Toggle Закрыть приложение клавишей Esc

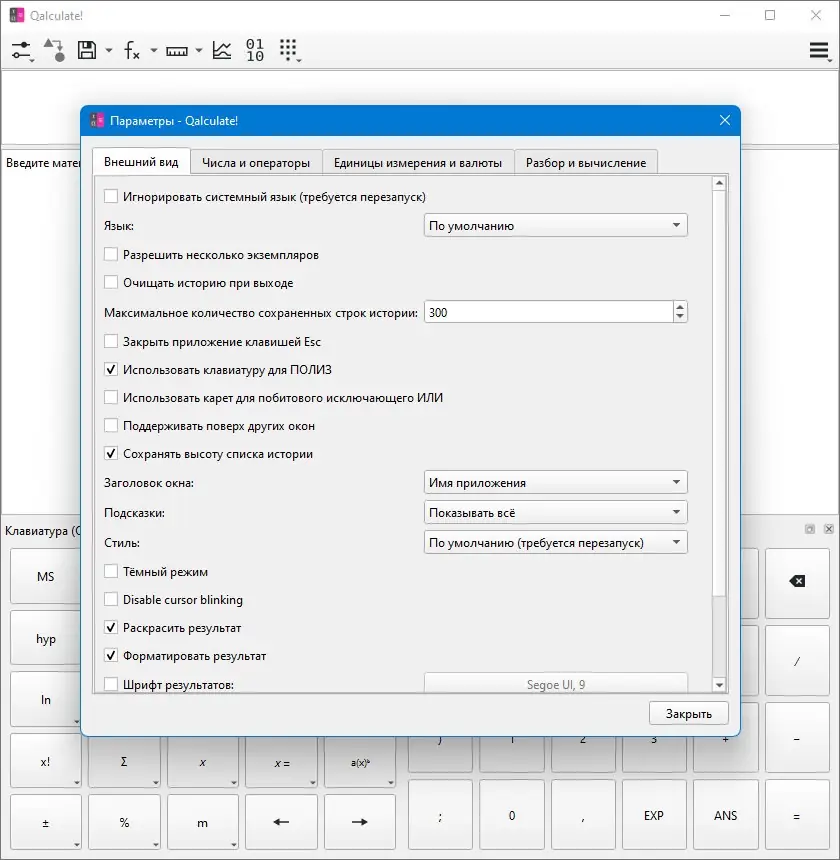pos(111,341)
